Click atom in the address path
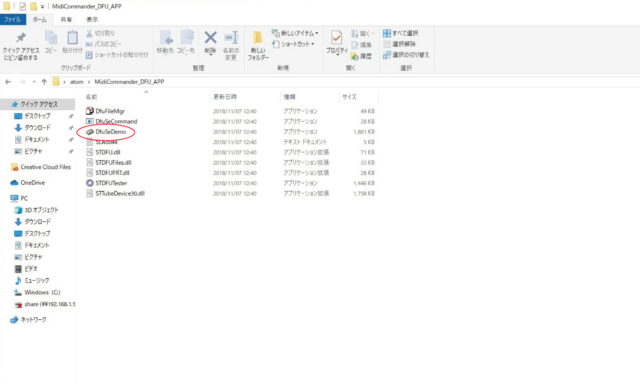 click(76, 82)
